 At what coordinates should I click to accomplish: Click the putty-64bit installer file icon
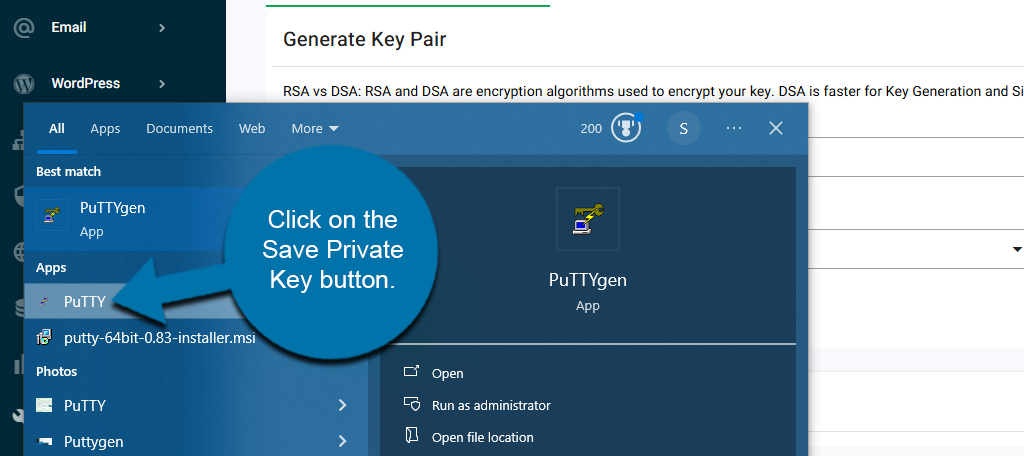pos(44,337)
